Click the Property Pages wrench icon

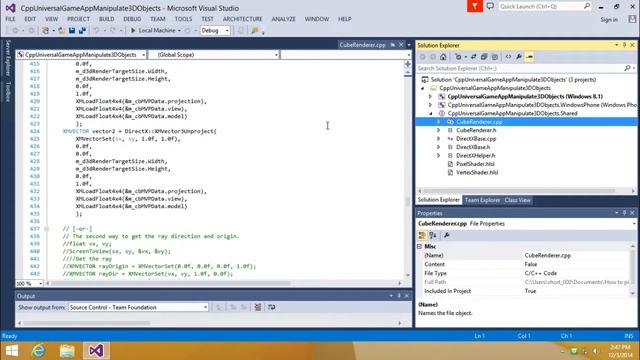[x=447, y=235]
